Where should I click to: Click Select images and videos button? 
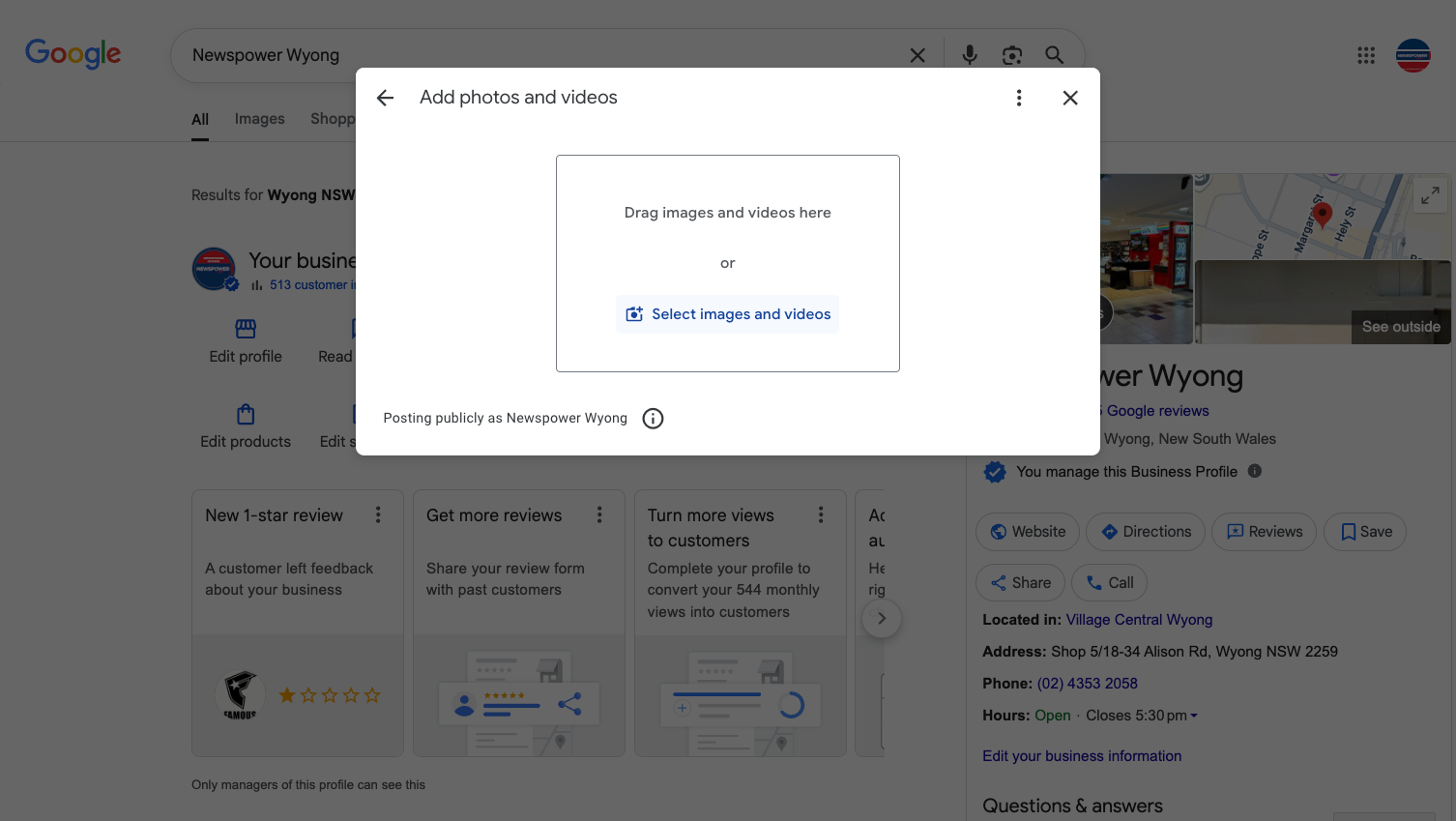click(728, 314)
